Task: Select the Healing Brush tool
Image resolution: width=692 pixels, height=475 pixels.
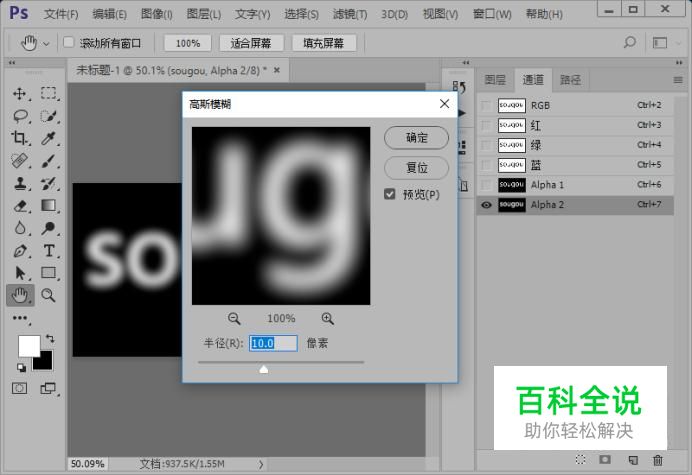Action: click(x=19, y=161)
